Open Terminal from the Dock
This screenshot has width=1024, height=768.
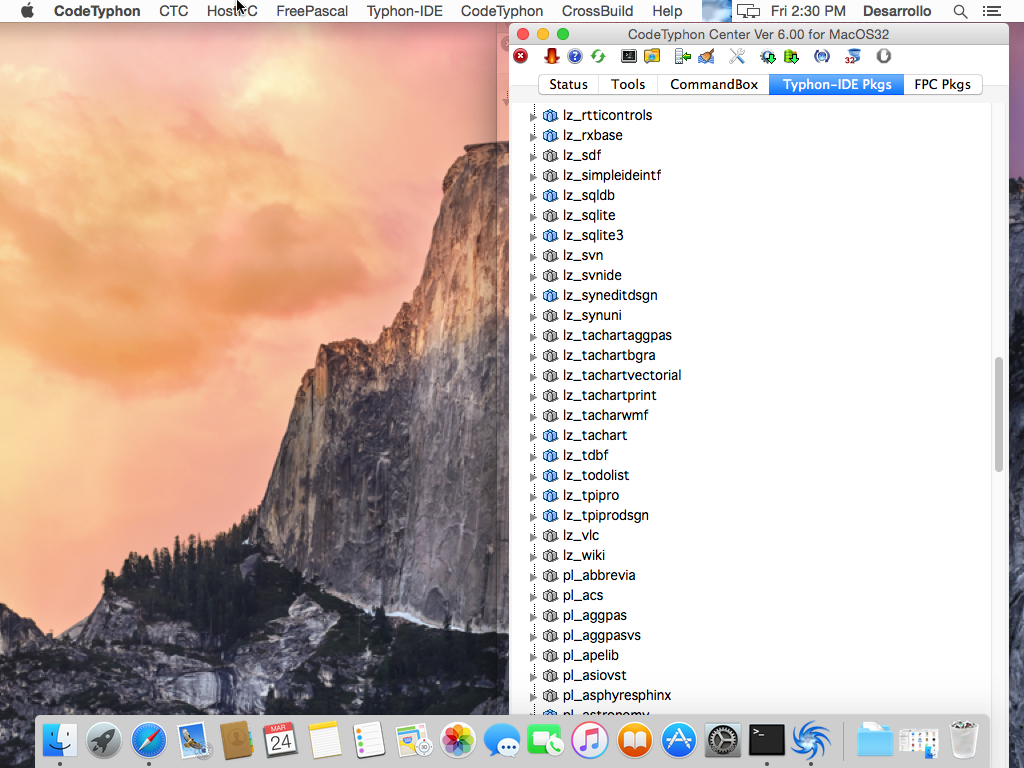coord(766,740)
